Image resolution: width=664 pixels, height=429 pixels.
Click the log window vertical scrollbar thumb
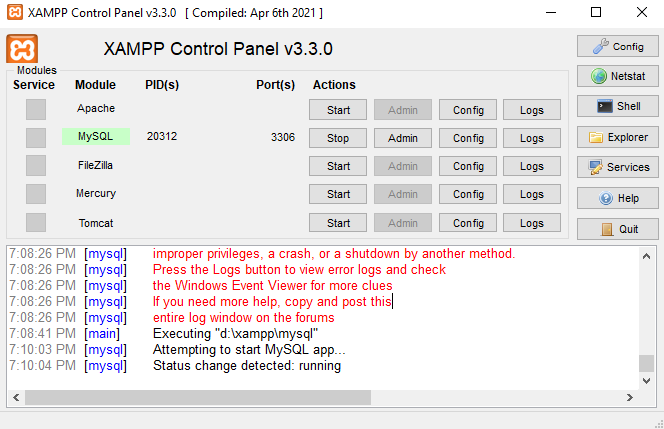(646, 364)
